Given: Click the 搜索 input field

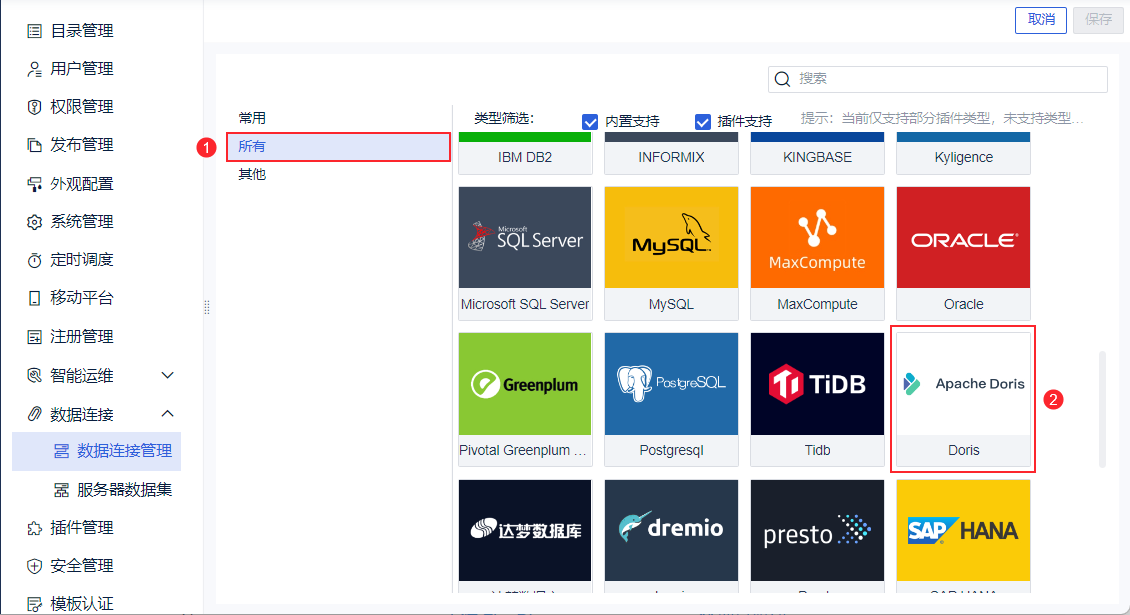Looking at the screenshot, I should tap(938, 79).
